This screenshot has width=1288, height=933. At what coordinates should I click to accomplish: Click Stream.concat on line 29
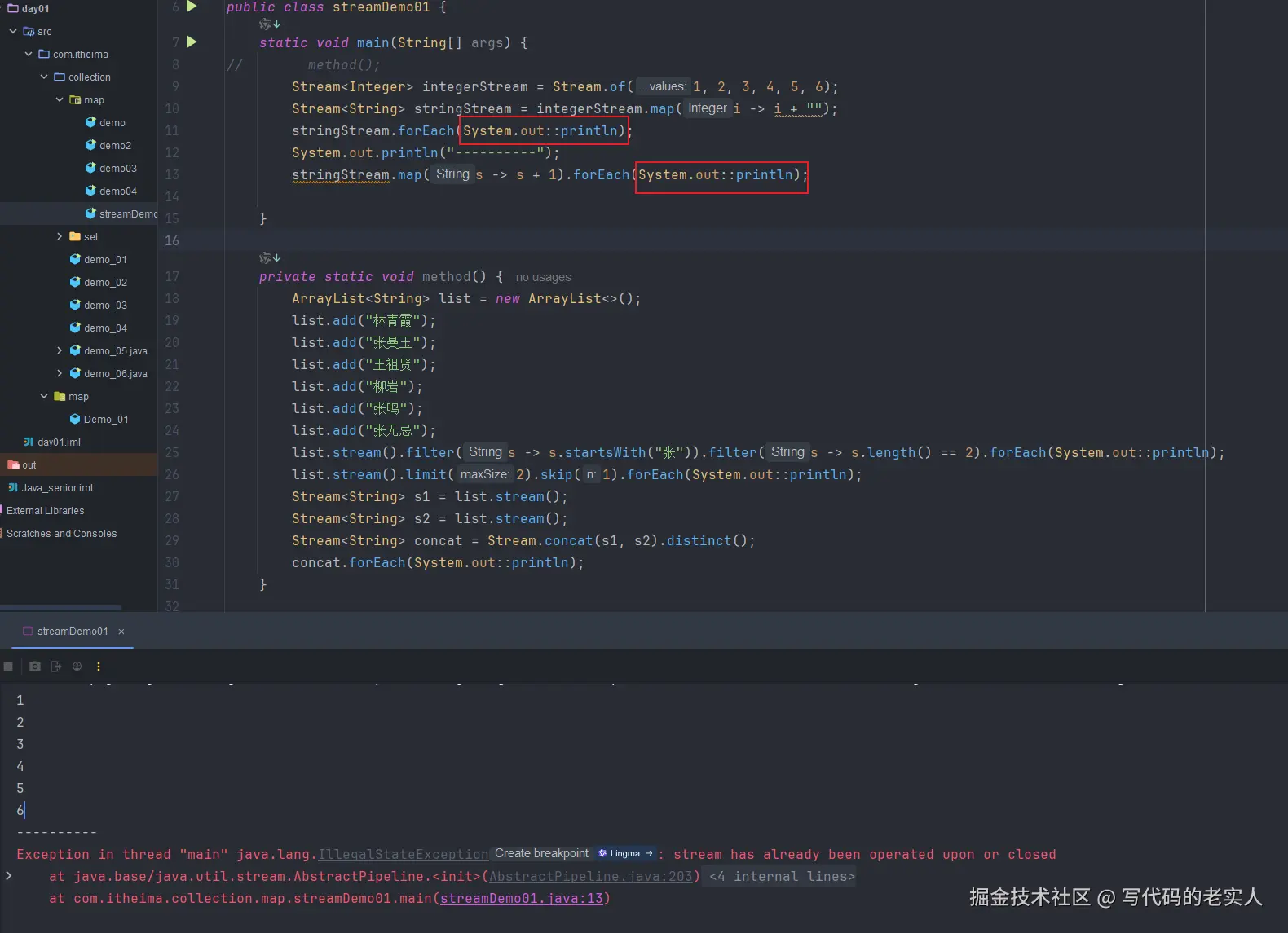coord(540,540)
